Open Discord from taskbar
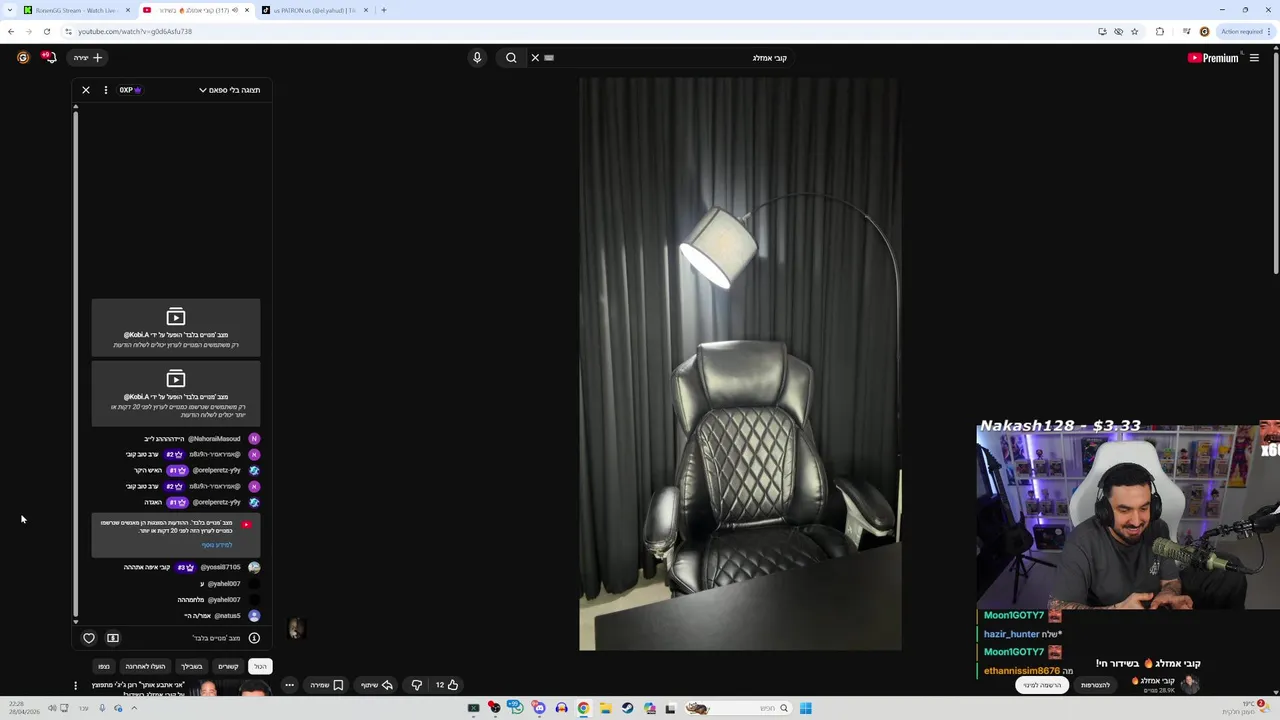This screenshot has width=1280, height=720. (x=539, y=708)
